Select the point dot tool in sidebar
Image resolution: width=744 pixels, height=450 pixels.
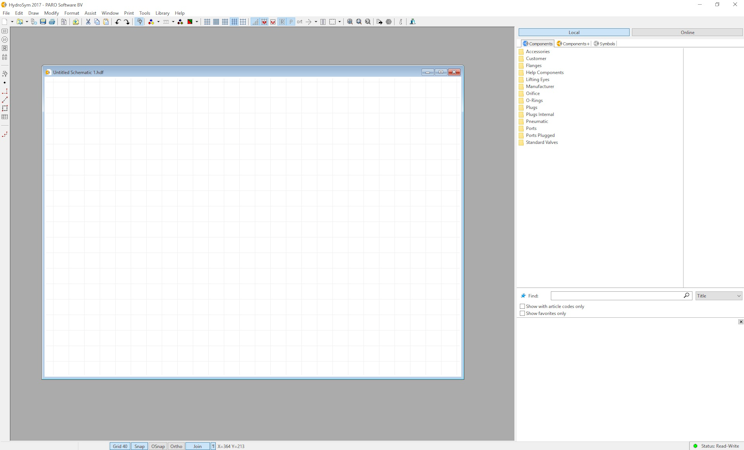pos(5,83)
